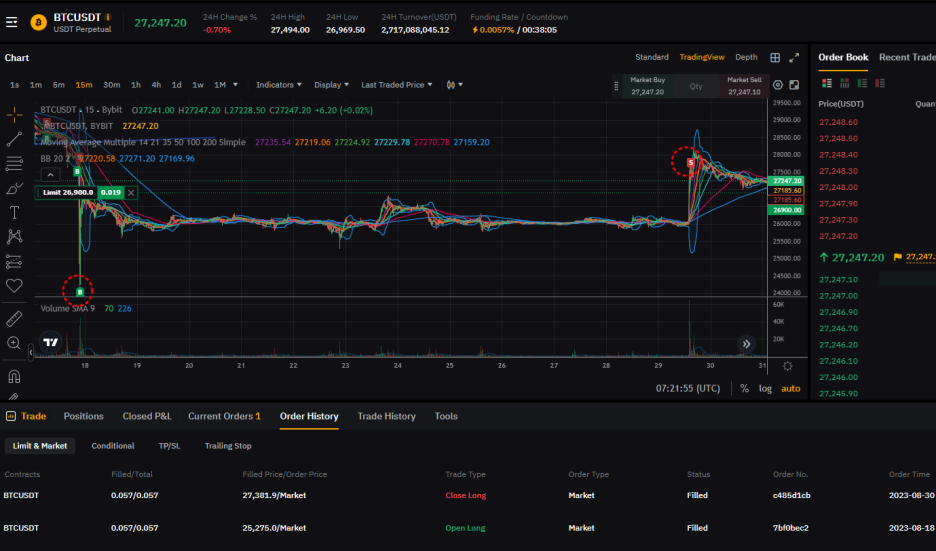Select the ruler measure tool
Image resolution: width=936 pixels, height=551 pixels.
coord(14,319)
